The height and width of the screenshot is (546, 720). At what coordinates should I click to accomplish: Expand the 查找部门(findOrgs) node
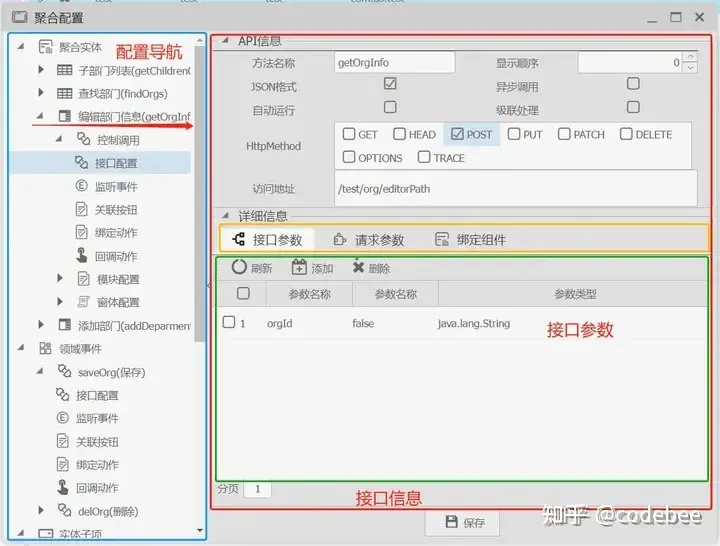click(x=41, y=93)
